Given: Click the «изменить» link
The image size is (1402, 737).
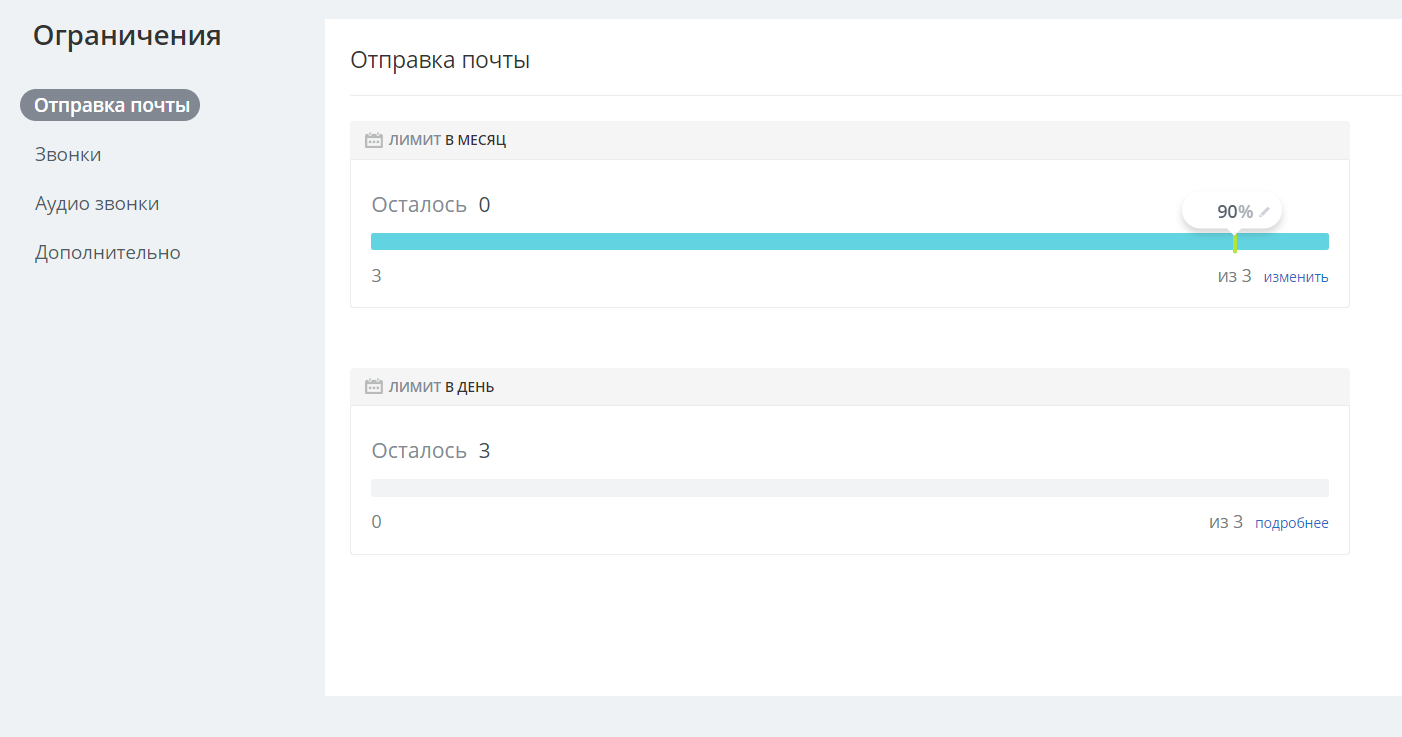Looking at the screenshot, I should tap(1296, 277).
